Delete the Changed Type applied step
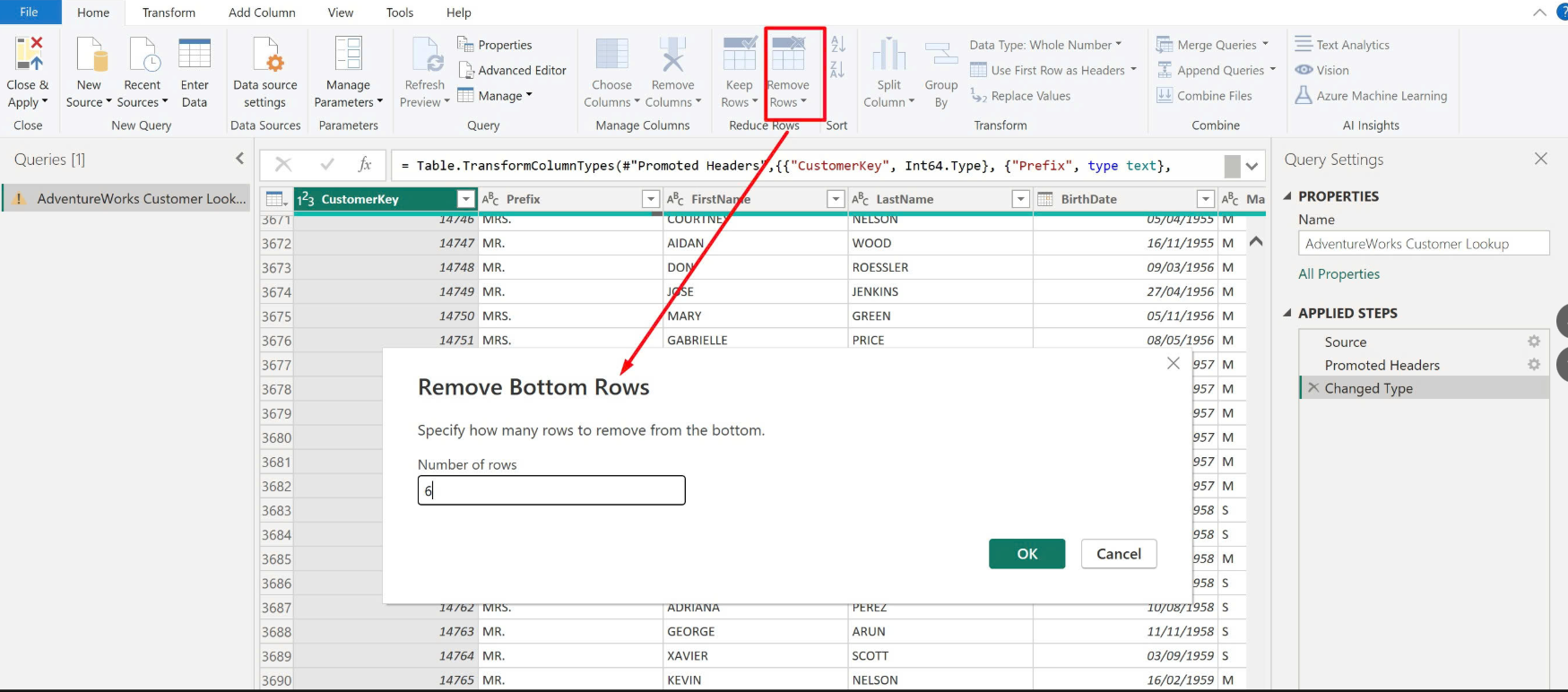 point(1313,388)
